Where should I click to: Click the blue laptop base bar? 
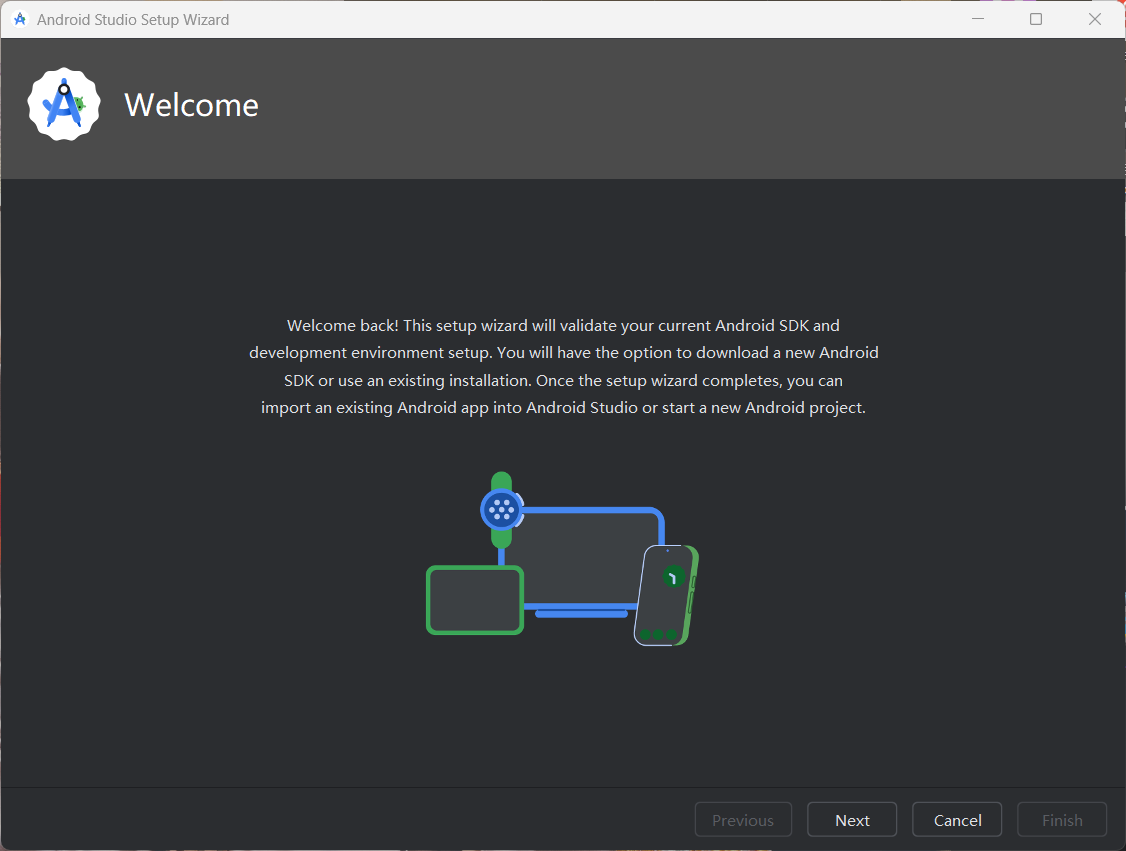tap(581, 613)
